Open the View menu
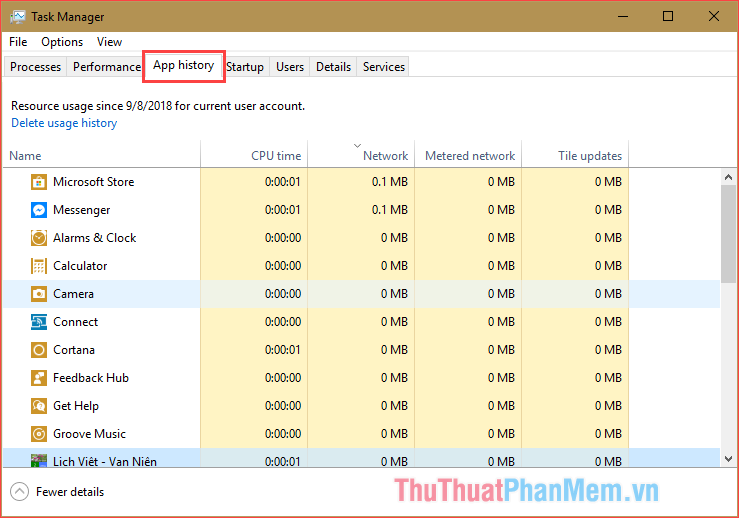Image resolution: width=739 pixels, height=518 pixels. (x=109, y=42)
